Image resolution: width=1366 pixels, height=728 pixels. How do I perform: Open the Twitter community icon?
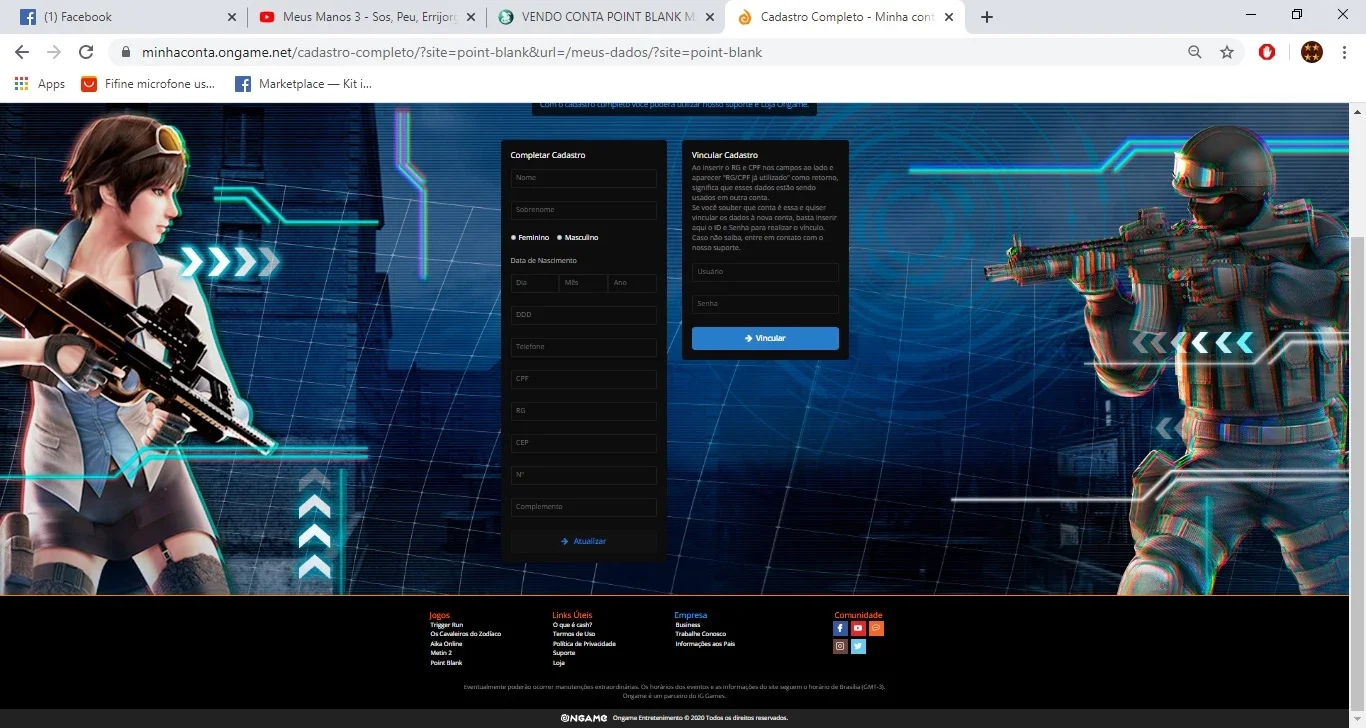(858, 646)
